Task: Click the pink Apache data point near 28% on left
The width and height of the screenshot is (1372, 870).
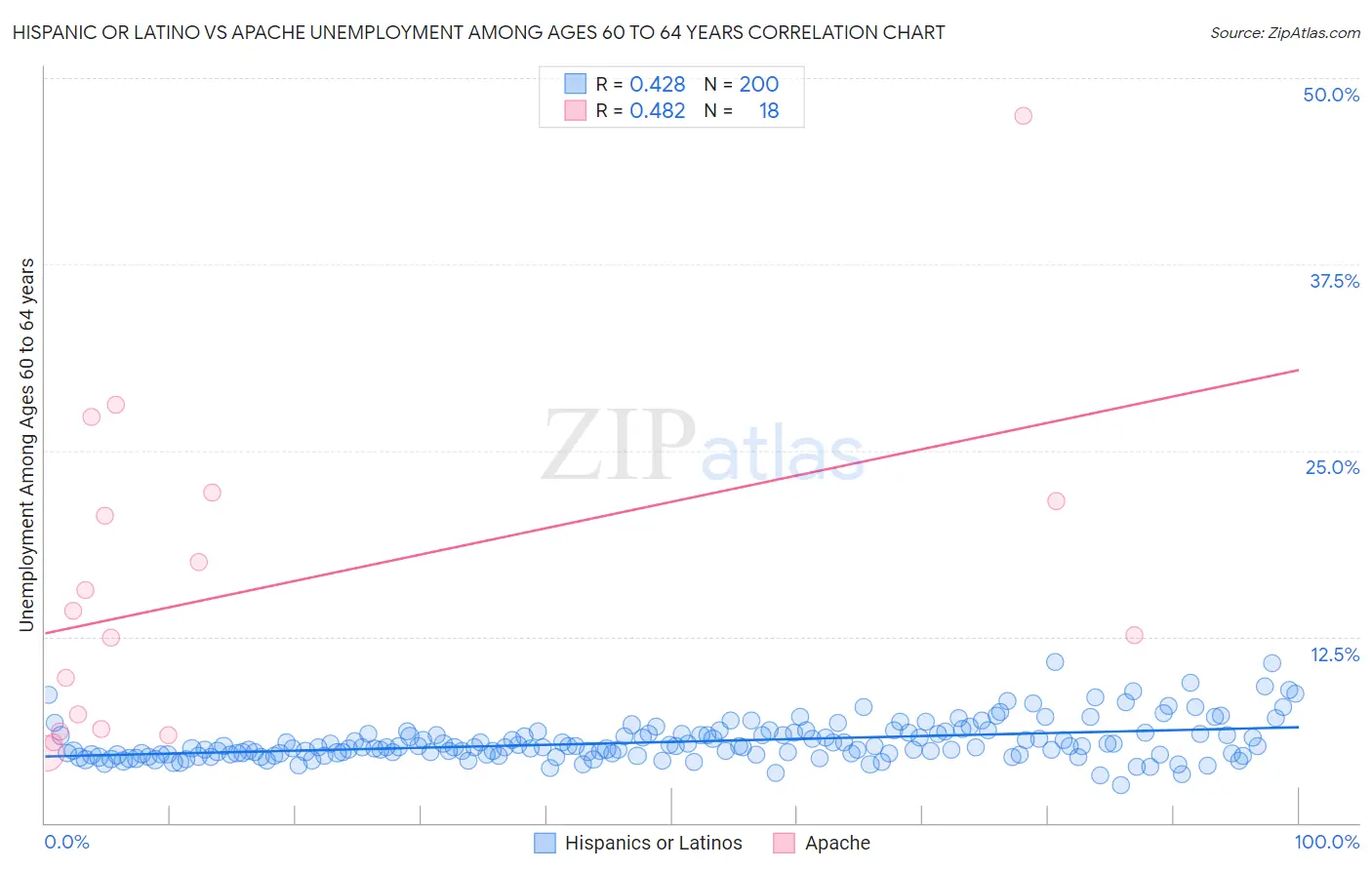Action: (115, 405)
